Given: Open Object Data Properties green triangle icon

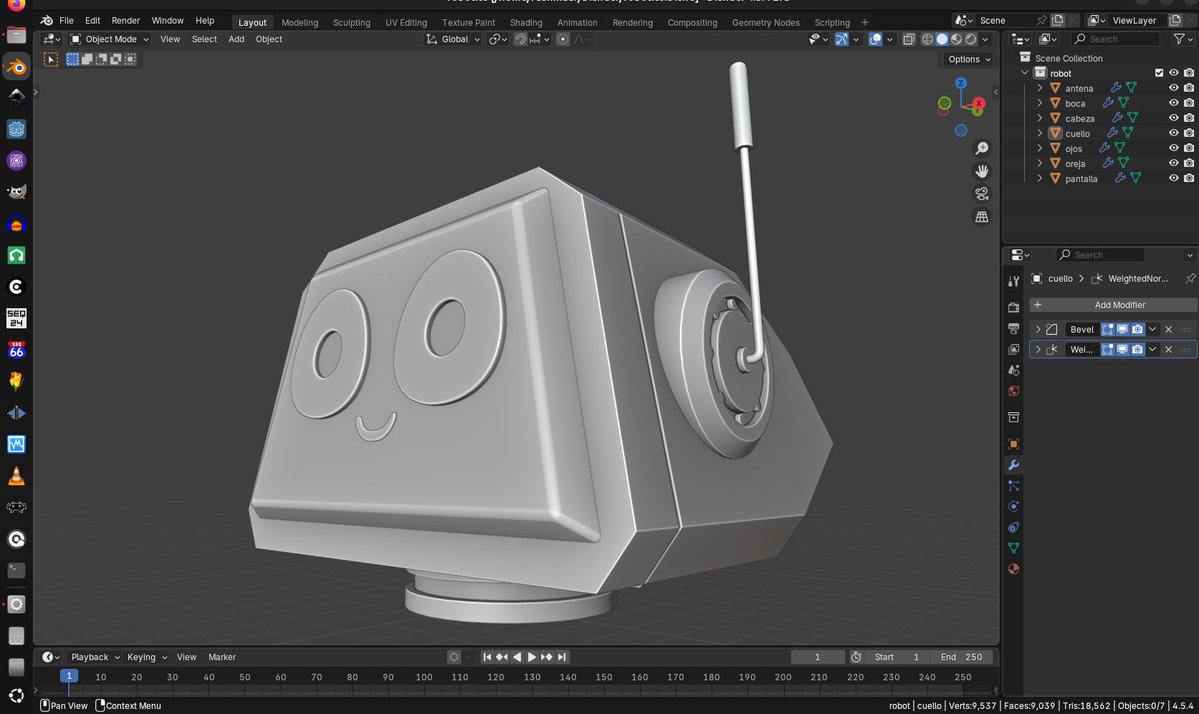Looking at the screenshot, I should pos(1013,547).
